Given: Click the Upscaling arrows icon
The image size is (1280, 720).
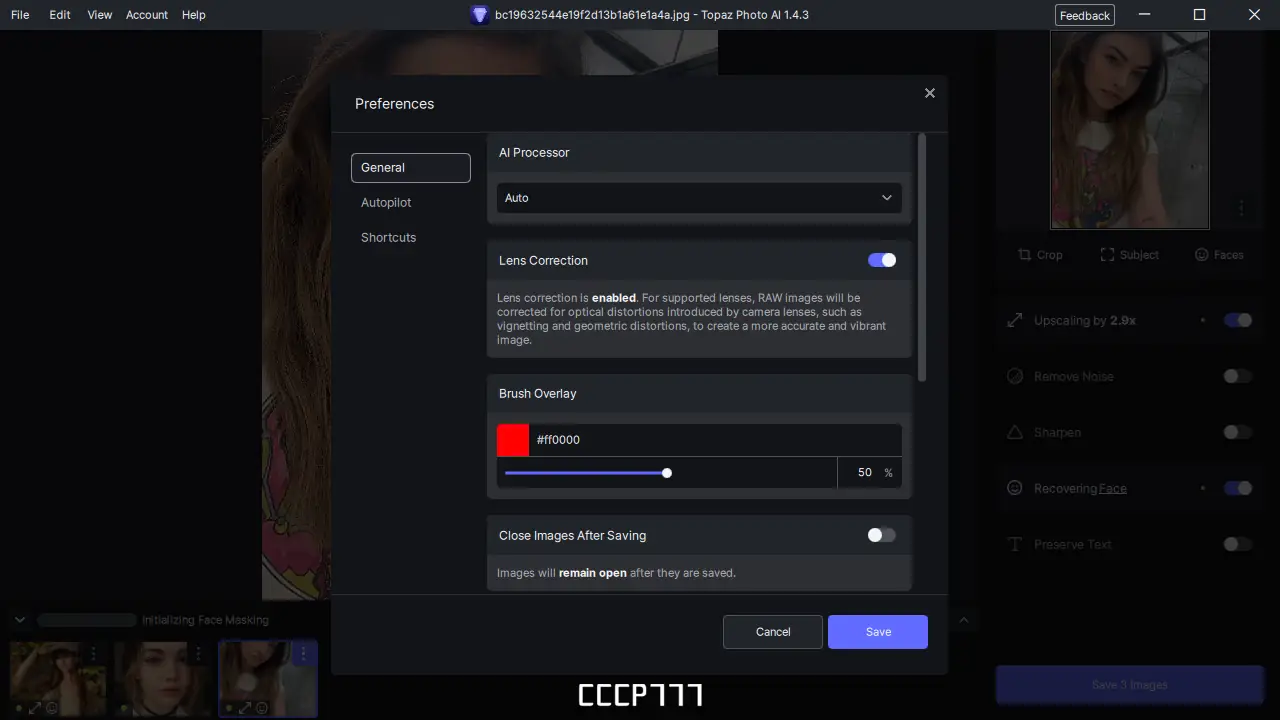Looking at the screenshot, I should 1015,321.
